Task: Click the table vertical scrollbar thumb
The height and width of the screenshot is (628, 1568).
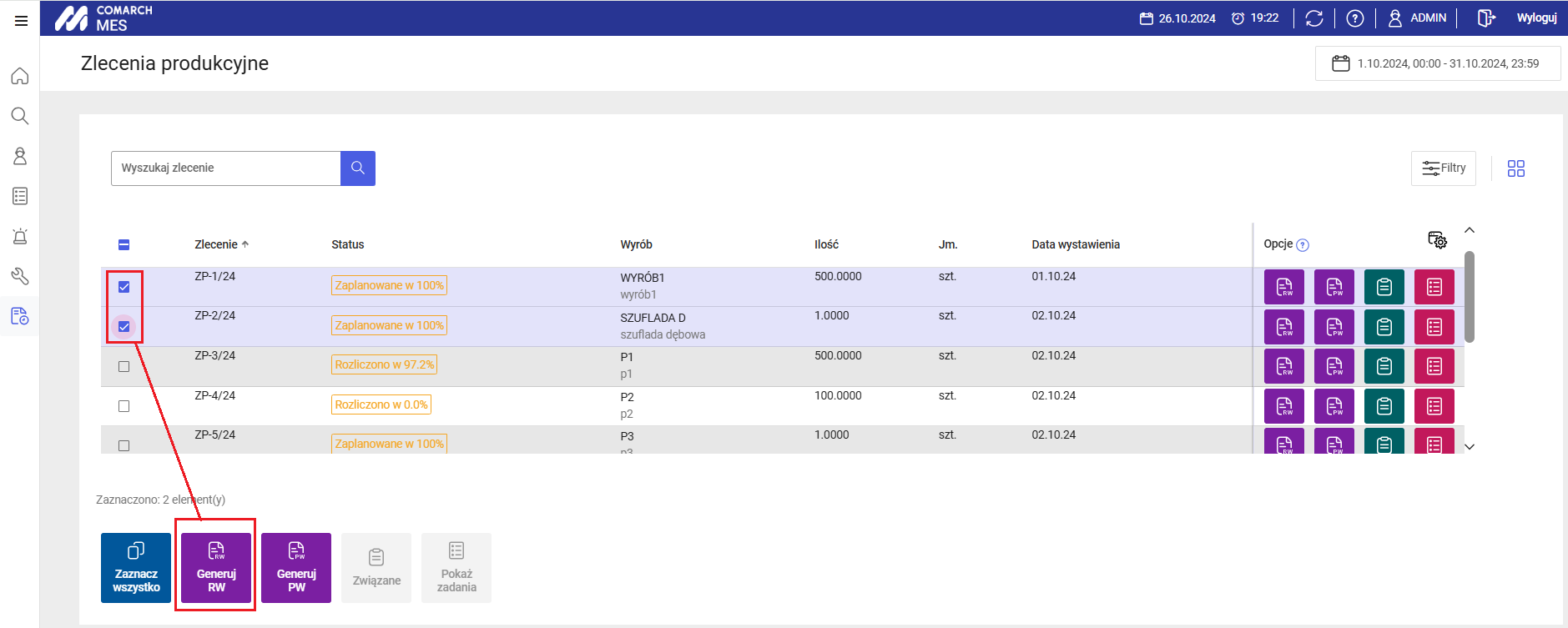Action: (1470, 297)
